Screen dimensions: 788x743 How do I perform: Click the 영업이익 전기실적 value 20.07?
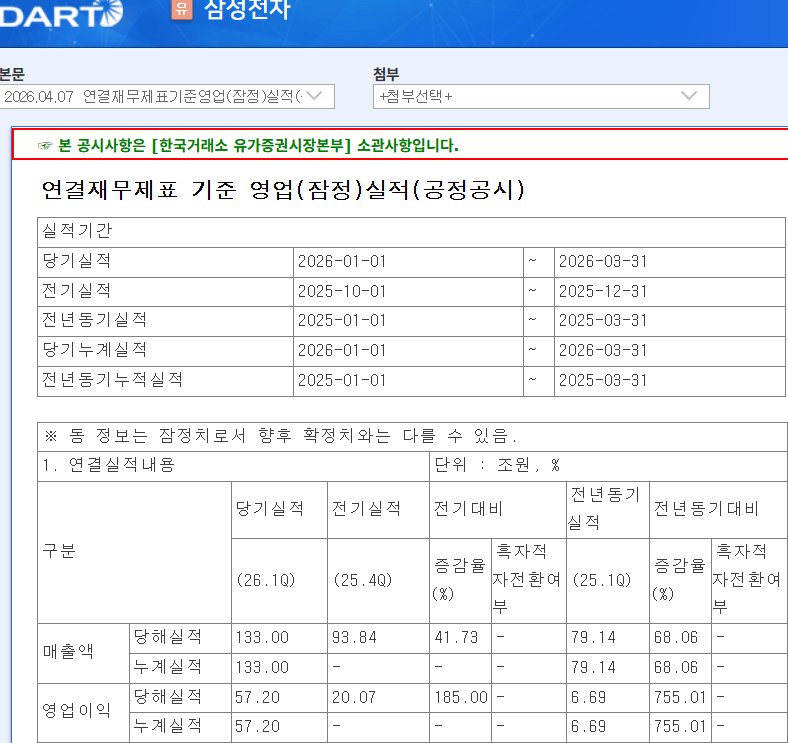[x=354, y=697]
